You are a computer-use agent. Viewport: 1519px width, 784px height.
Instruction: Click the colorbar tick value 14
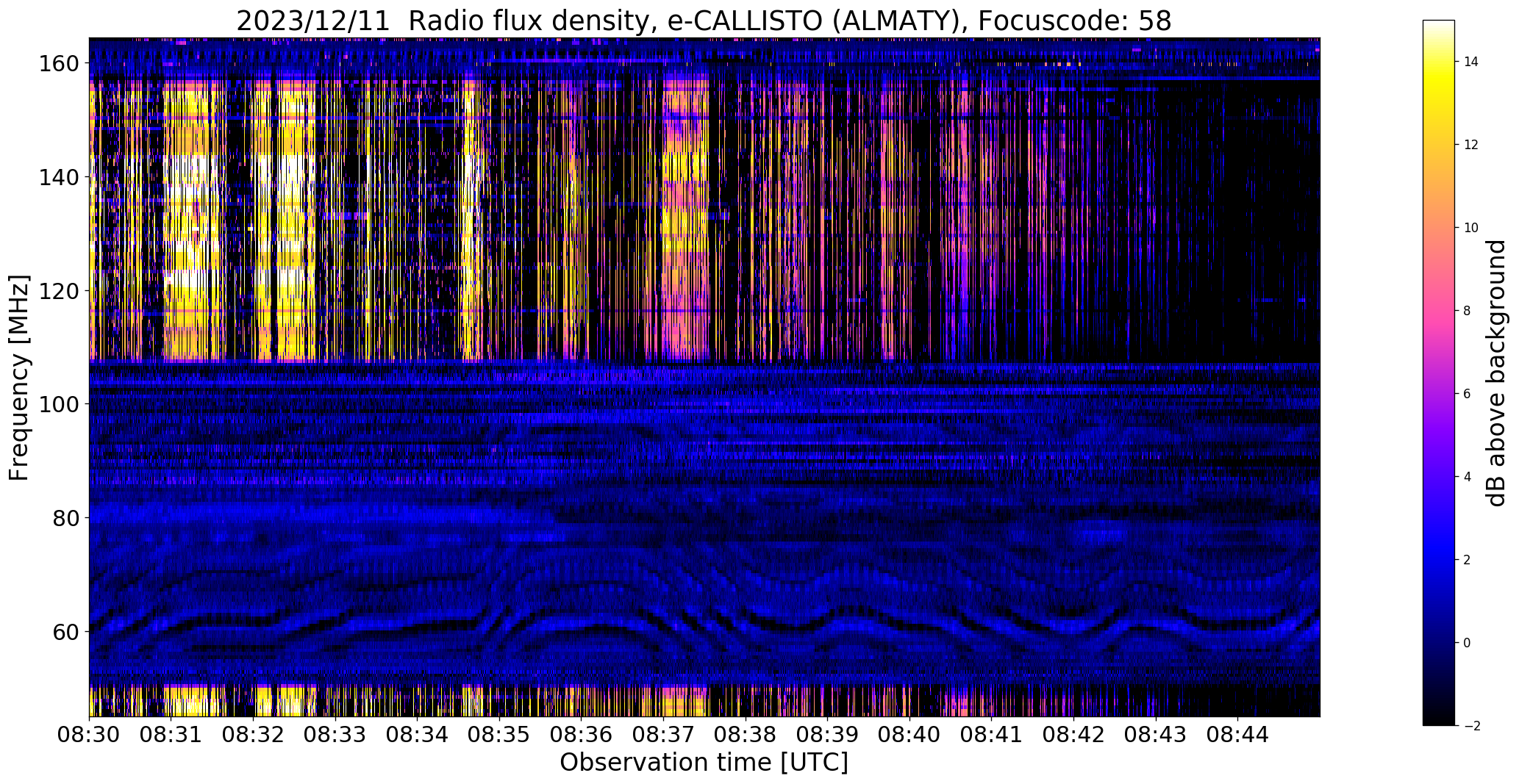pyautogui.click(x=1471, y=62)
